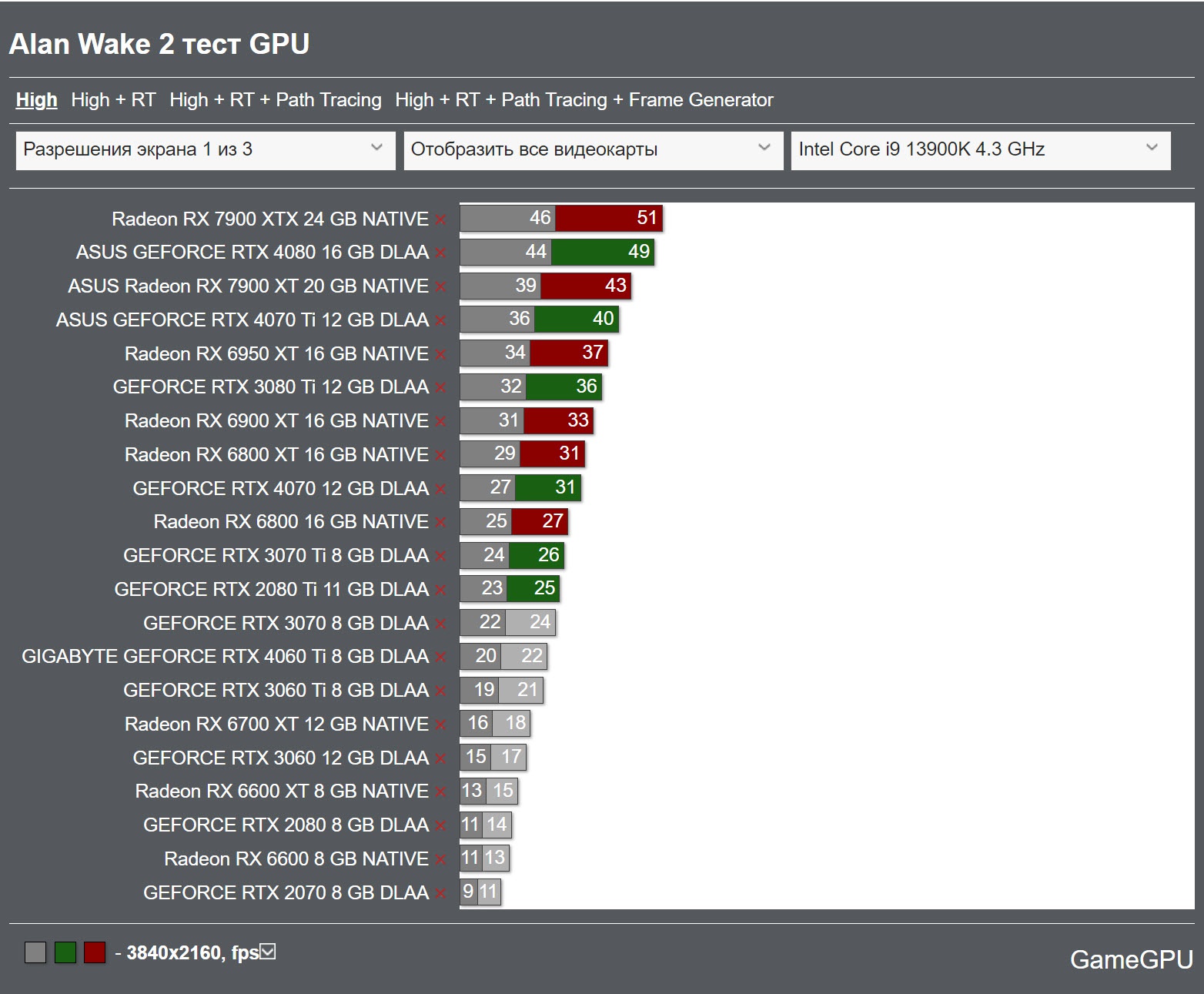Remove Radeon RX 6800 XT entry using X

tap(441, 456)
